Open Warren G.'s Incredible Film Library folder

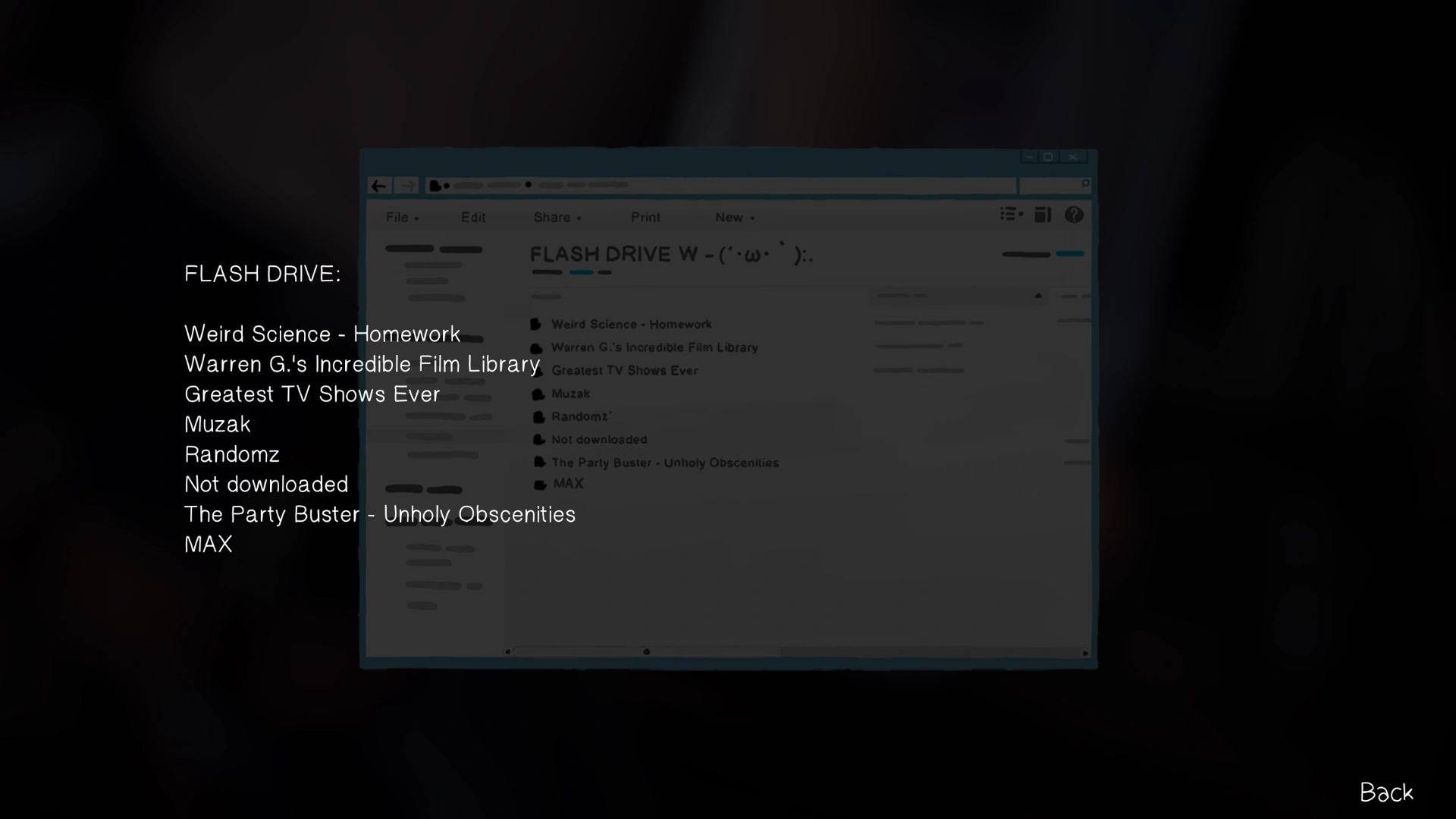click(x=654, y=347)
